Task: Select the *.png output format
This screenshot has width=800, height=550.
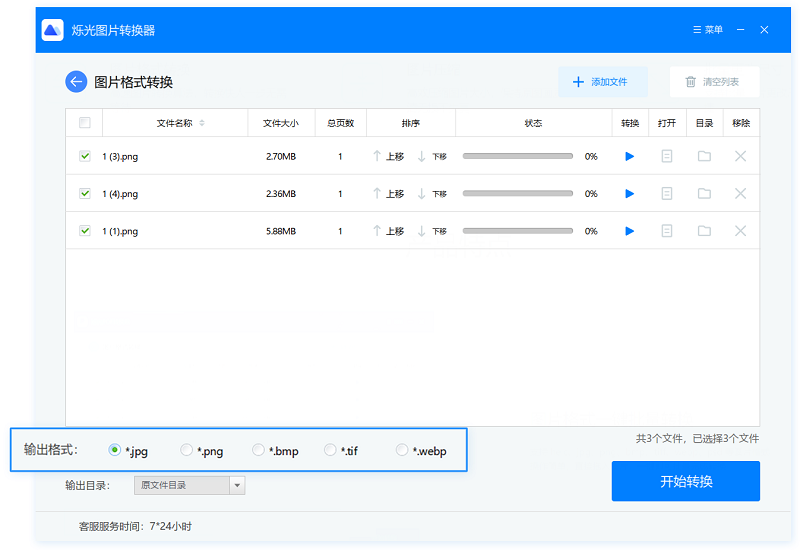Action: click(x=187, y=451)
